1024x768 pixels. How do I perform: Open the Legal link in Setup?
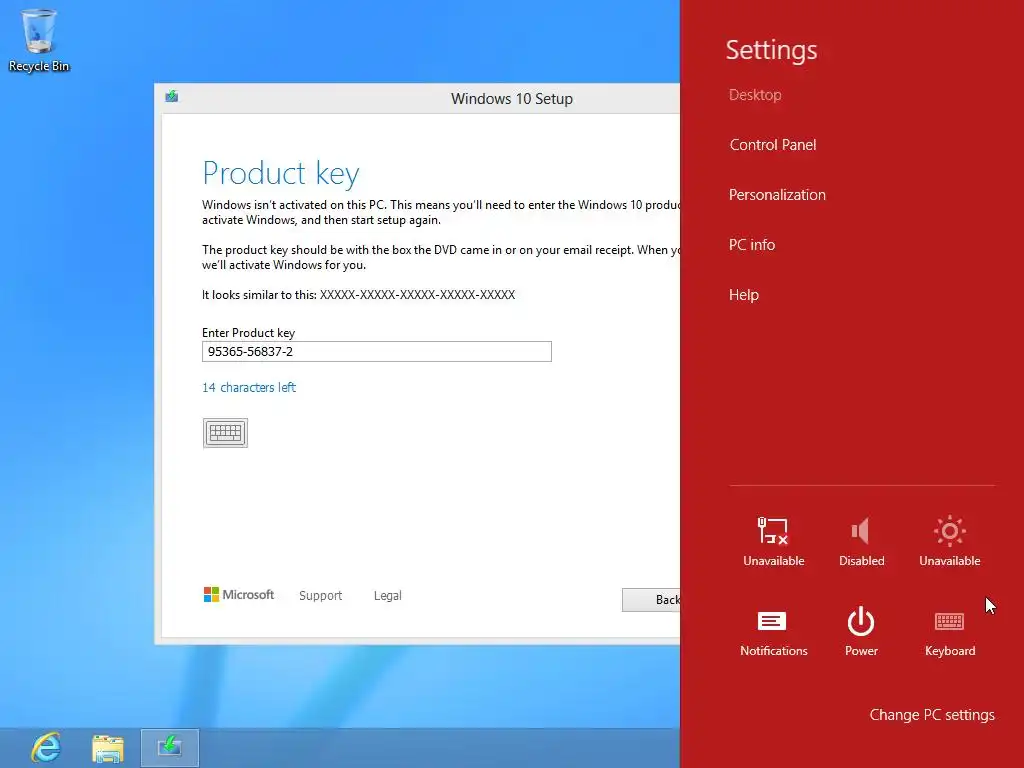click(388, 596)
